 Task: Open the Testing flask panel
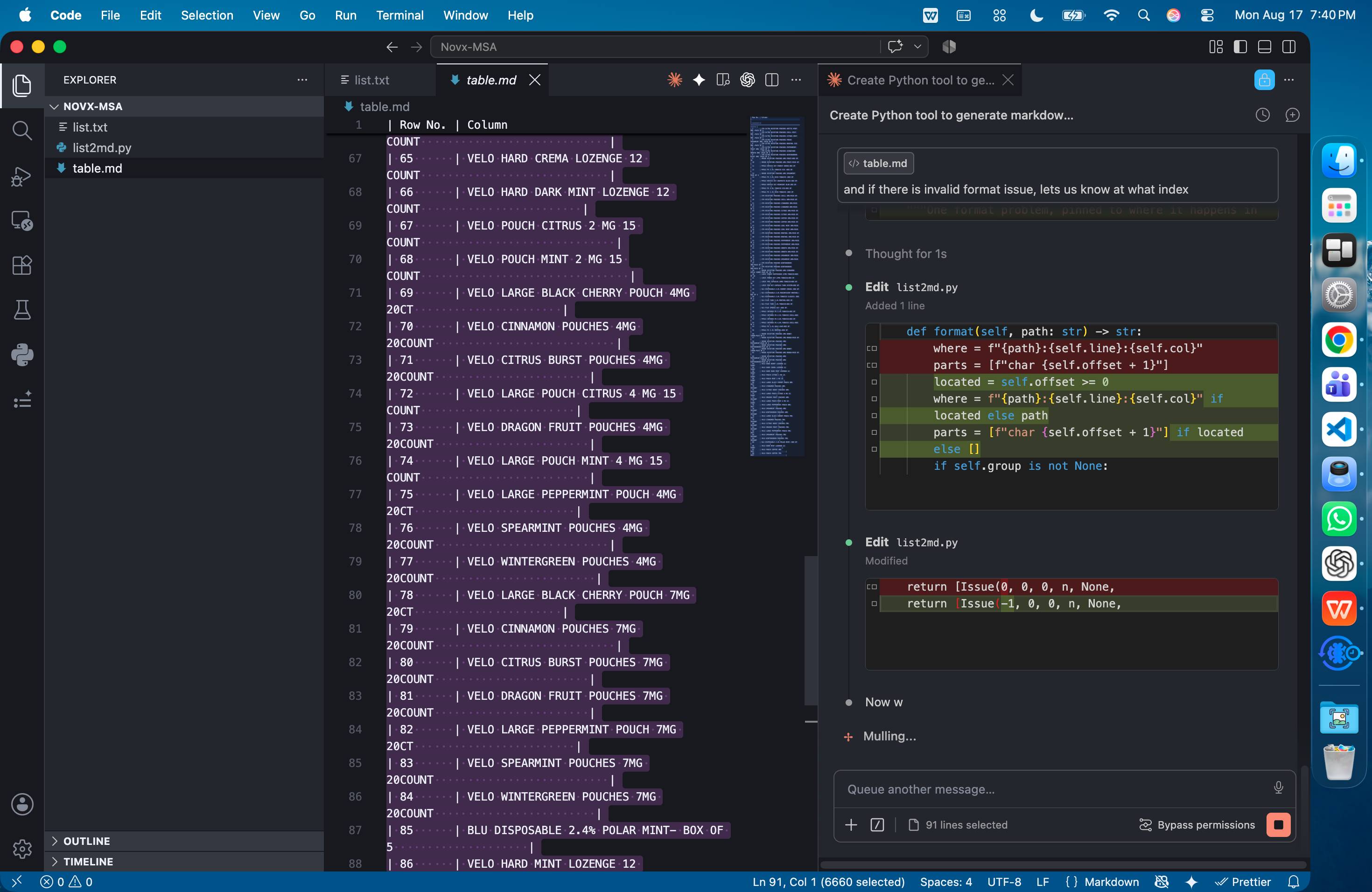[x=22, y=310]
